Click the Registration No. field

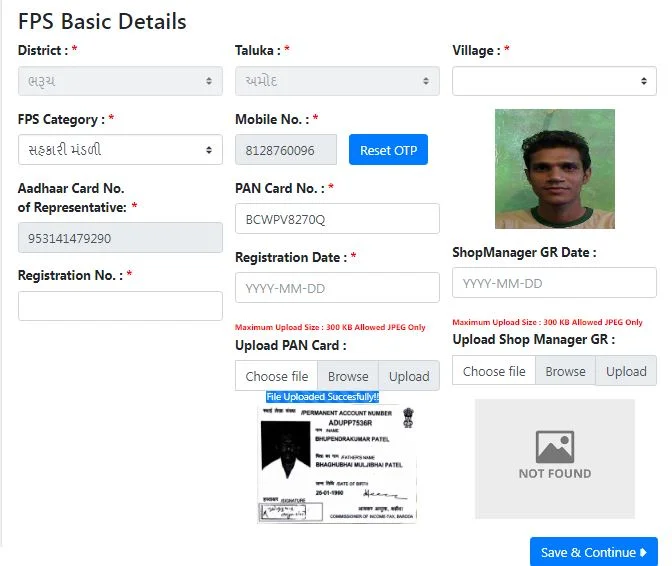click(120, 306)
